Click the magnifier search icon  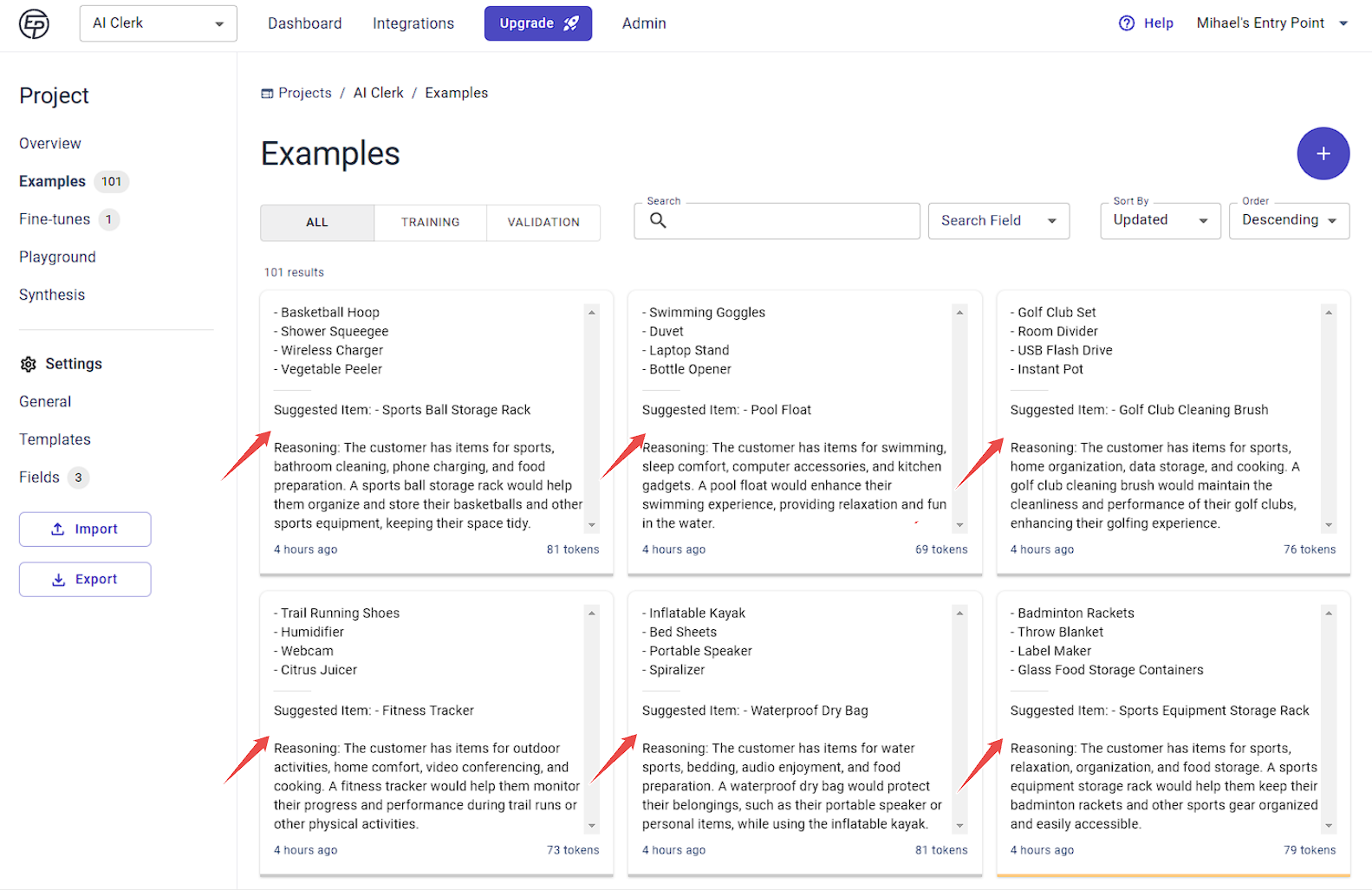pos(658,220)
